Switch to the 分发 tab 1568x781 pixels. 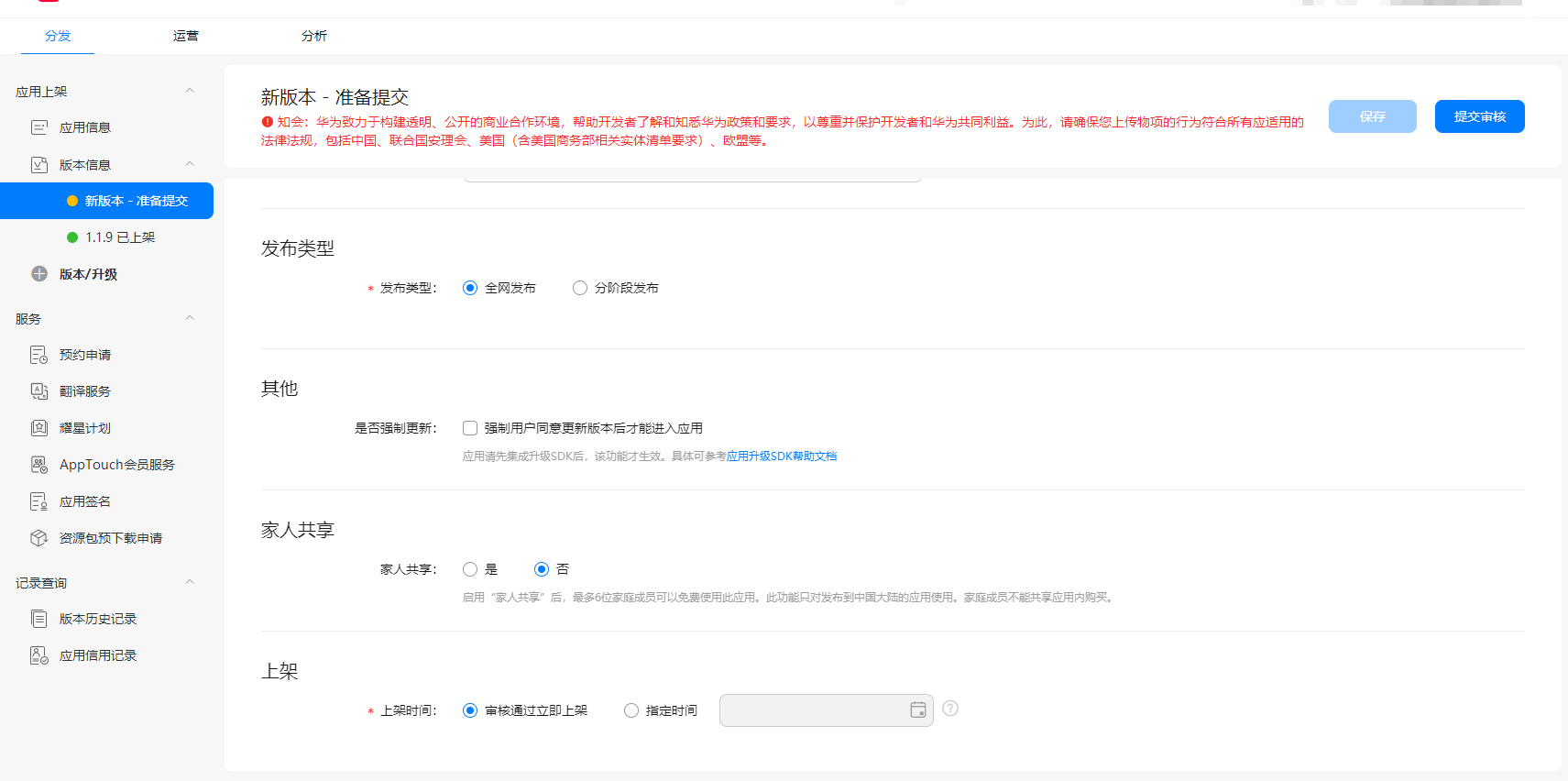pyautogui.click(x=58, y=36)
